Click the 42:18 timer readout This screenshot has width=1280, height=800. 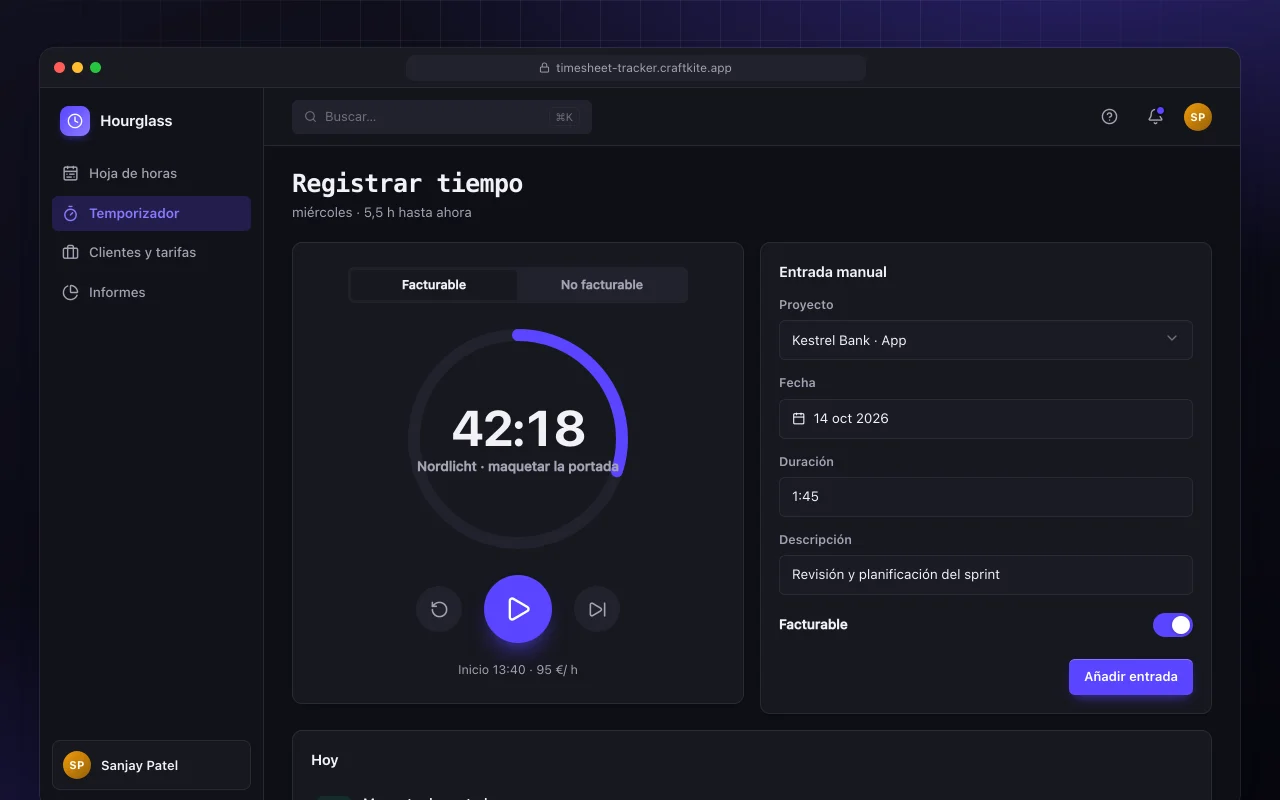(518, 428)
